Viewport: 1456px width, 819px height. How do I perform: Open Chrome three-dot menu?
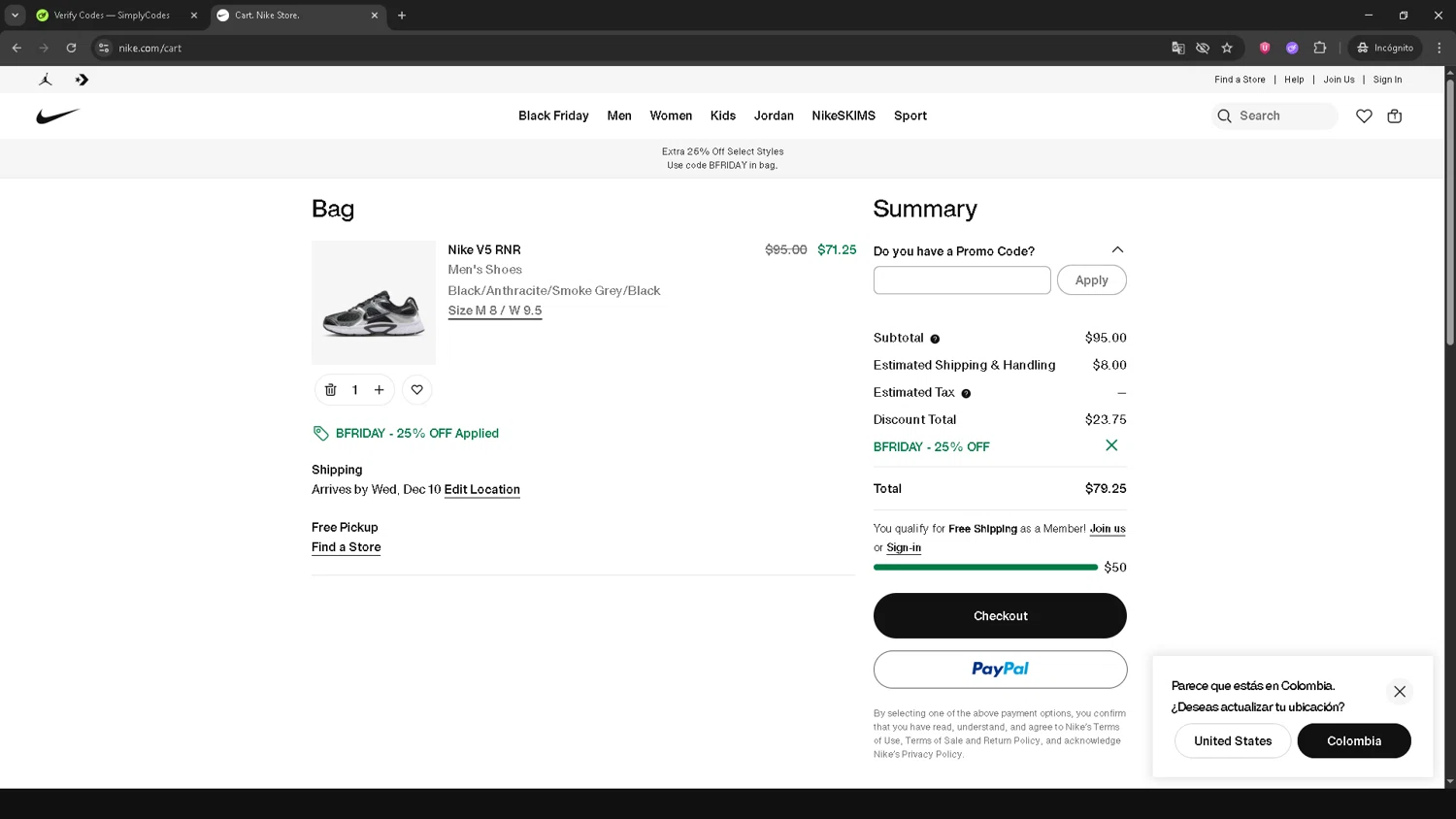point(1439,48)
